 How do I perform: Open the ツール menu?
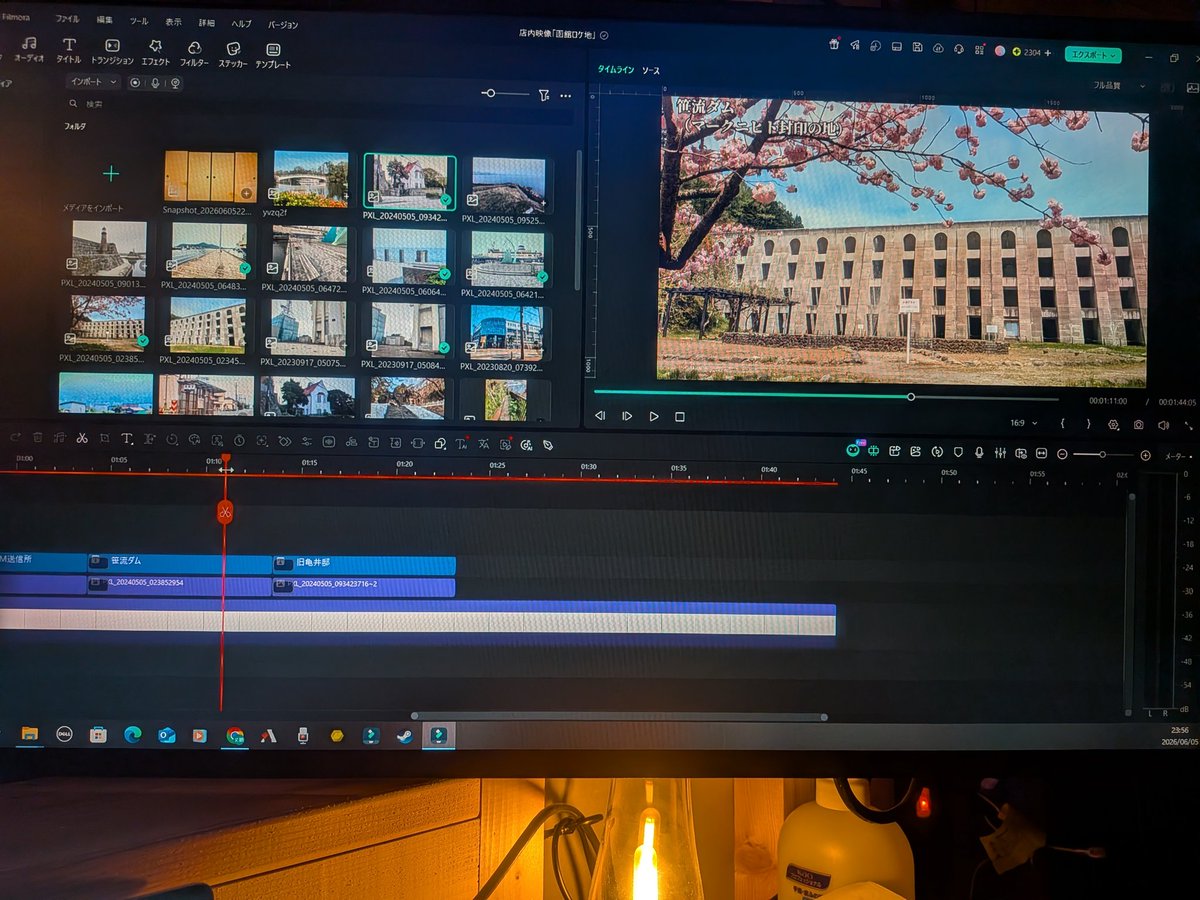point(139,20)
